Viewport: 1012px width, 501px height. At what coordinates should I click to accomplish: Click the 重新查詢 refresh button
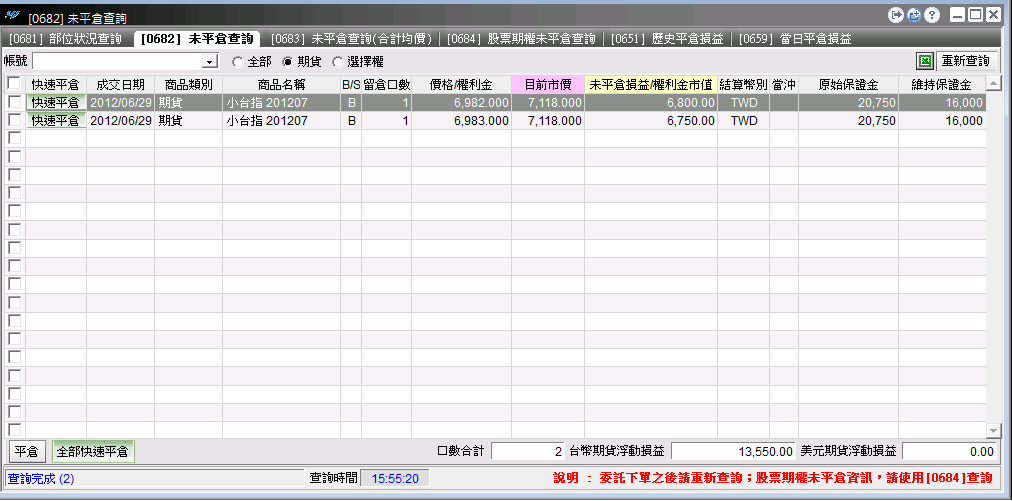coord(966,61)
